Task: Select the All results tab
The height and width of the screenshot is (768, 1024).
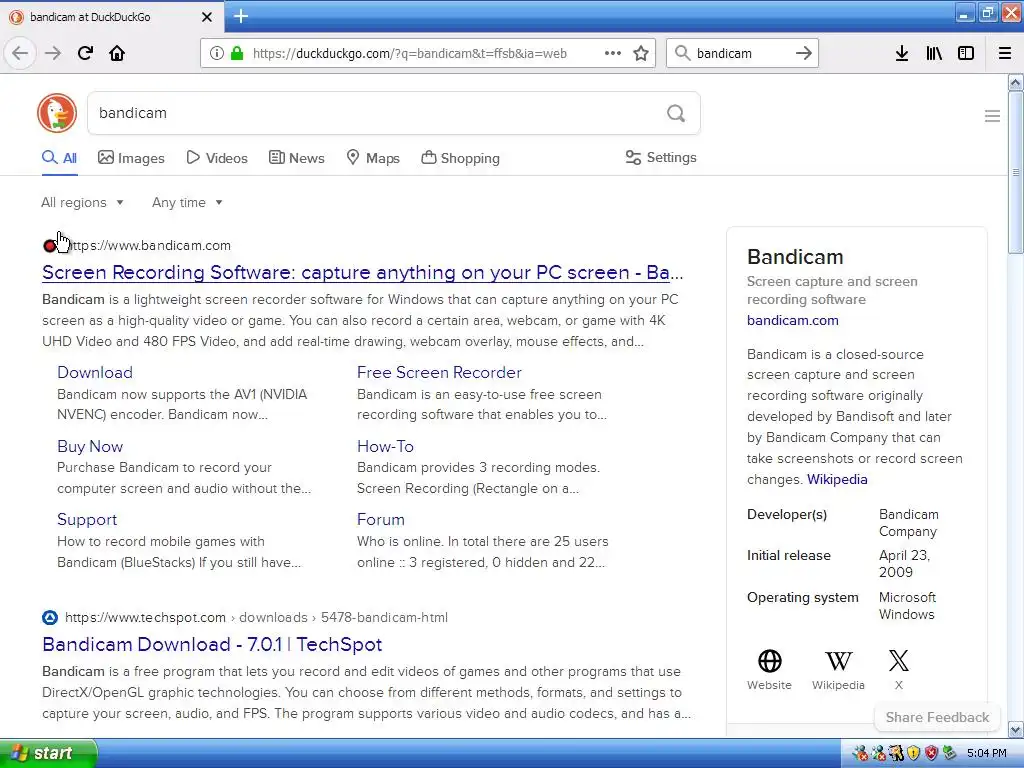Action: click(59, 158)
